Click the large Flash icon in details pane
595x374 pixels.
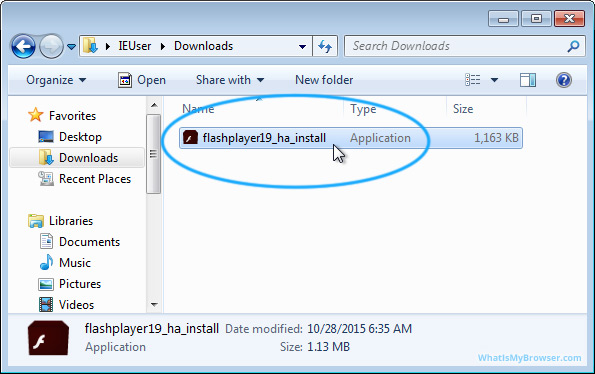[x=49, y=338]
